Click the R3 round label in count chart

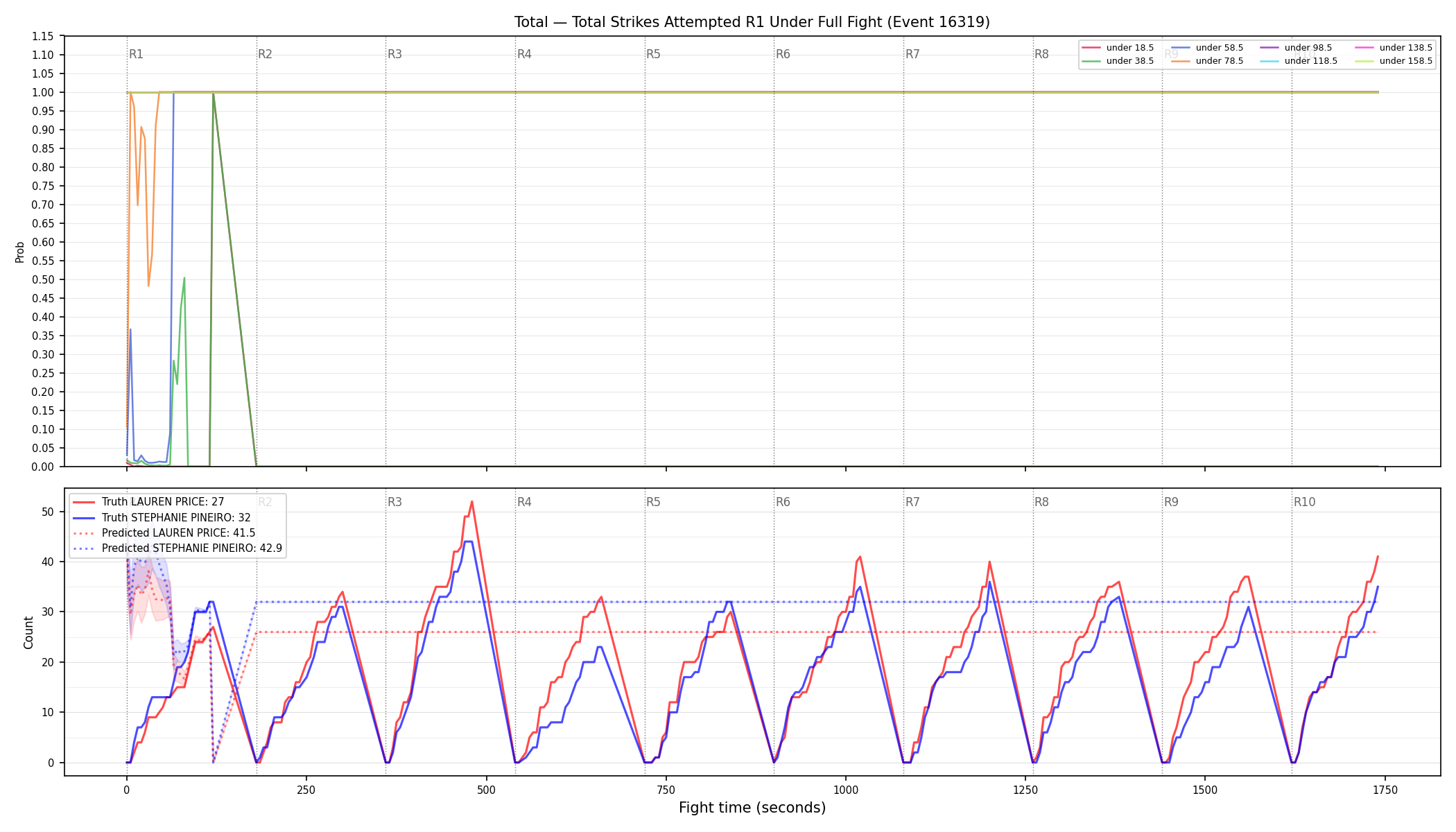coord(395,502)
